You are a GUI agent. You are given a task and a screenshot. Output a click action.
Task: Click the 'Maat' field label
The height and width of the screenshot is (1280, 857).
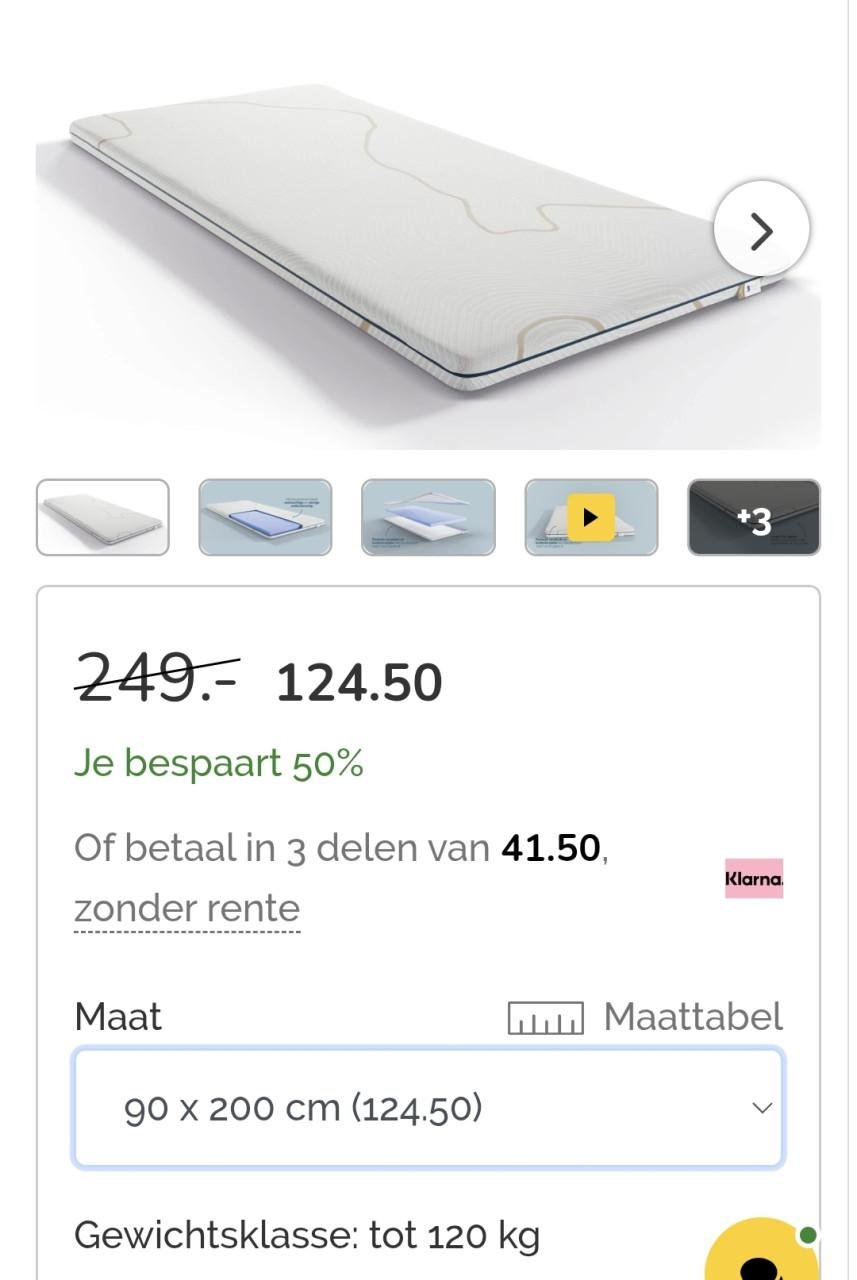pyautogui.click(x=118, y=1017)
